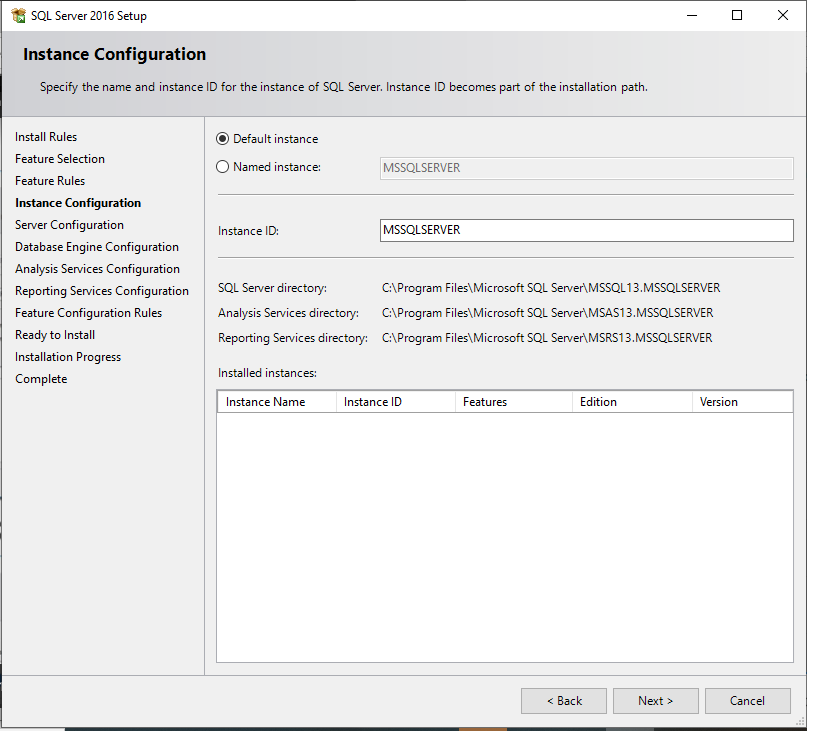
Task: Sort by Version column header
Action: click(743, 402)
